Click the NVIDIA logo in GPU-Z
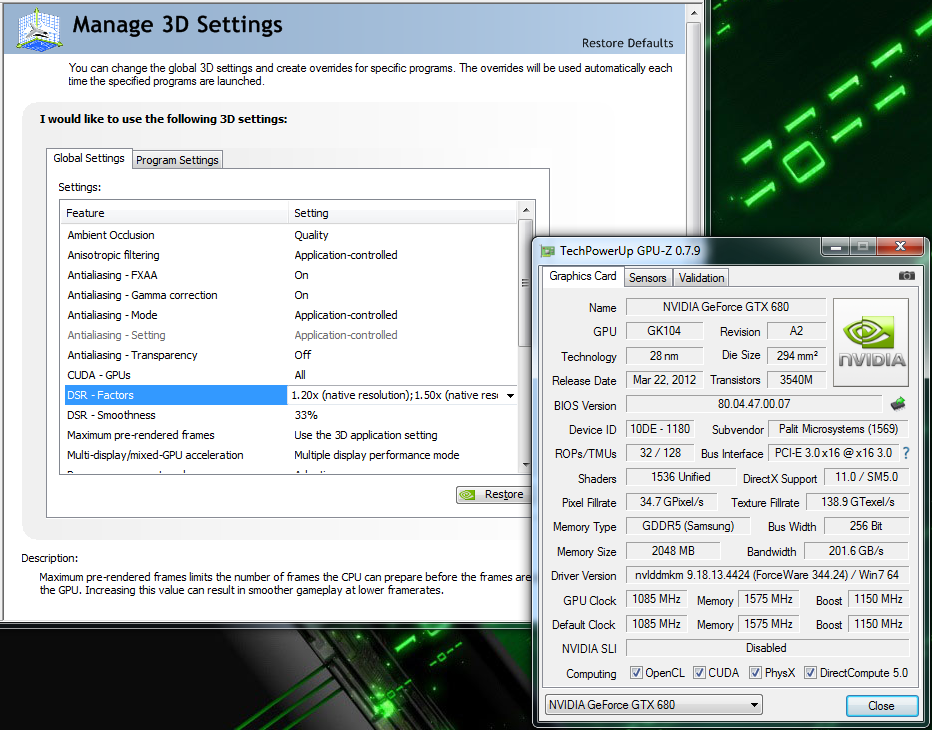The height and width of the screenshot is (730, 932). pyautogui.click(x=871, y=342)
